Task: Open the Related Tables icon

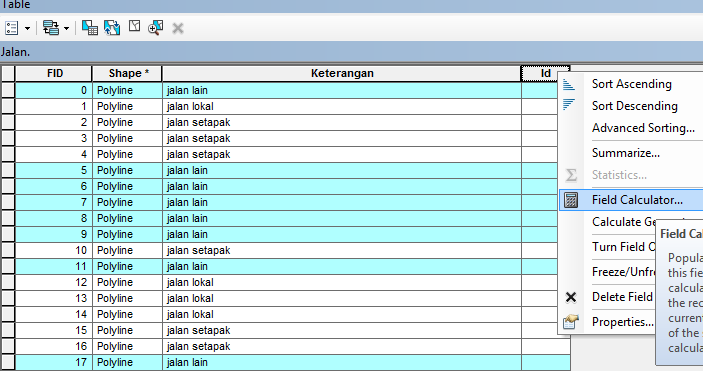Action: (51, 28)
